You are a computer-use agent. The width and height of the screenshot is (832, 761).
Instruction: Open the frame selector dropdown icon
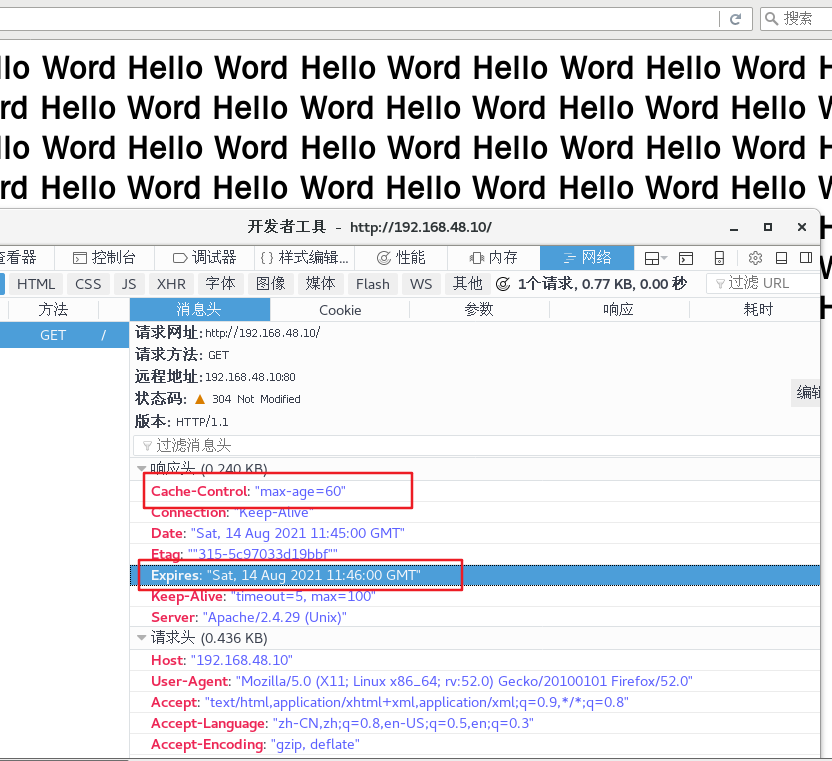click(655, 258)
